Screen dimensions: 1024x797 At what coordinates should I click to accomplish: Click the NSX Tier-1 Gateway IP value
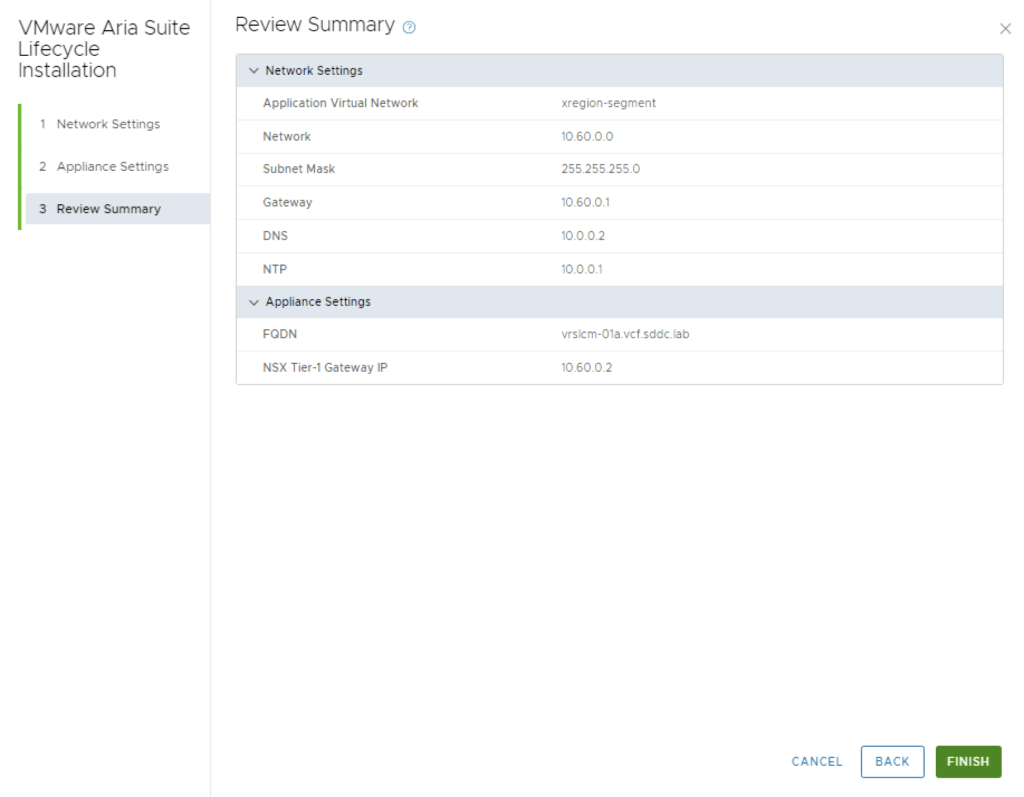click(586, 367)
